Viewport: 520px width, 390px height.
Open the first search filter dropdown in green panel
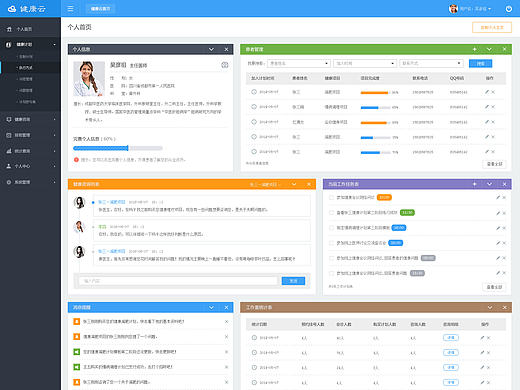[x=299, y=63]
